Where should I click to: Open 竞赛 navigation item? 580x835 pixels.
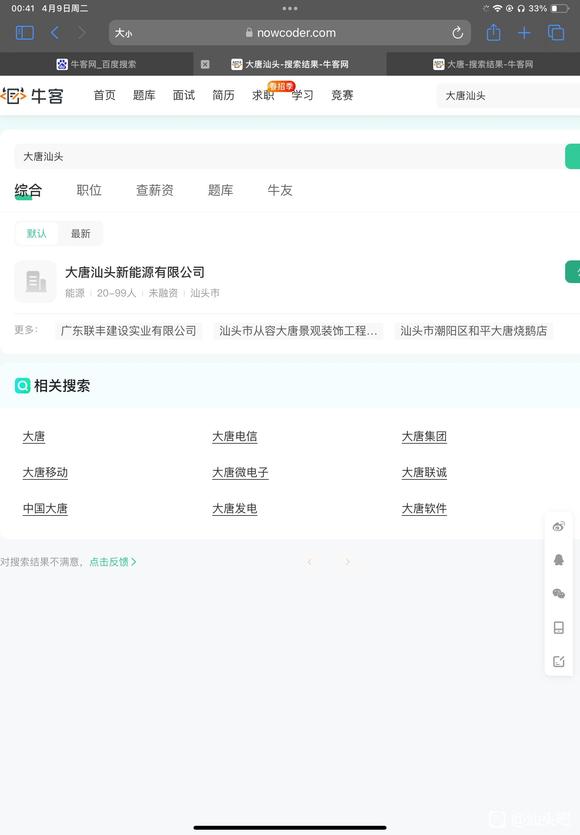tap(342, 95)
